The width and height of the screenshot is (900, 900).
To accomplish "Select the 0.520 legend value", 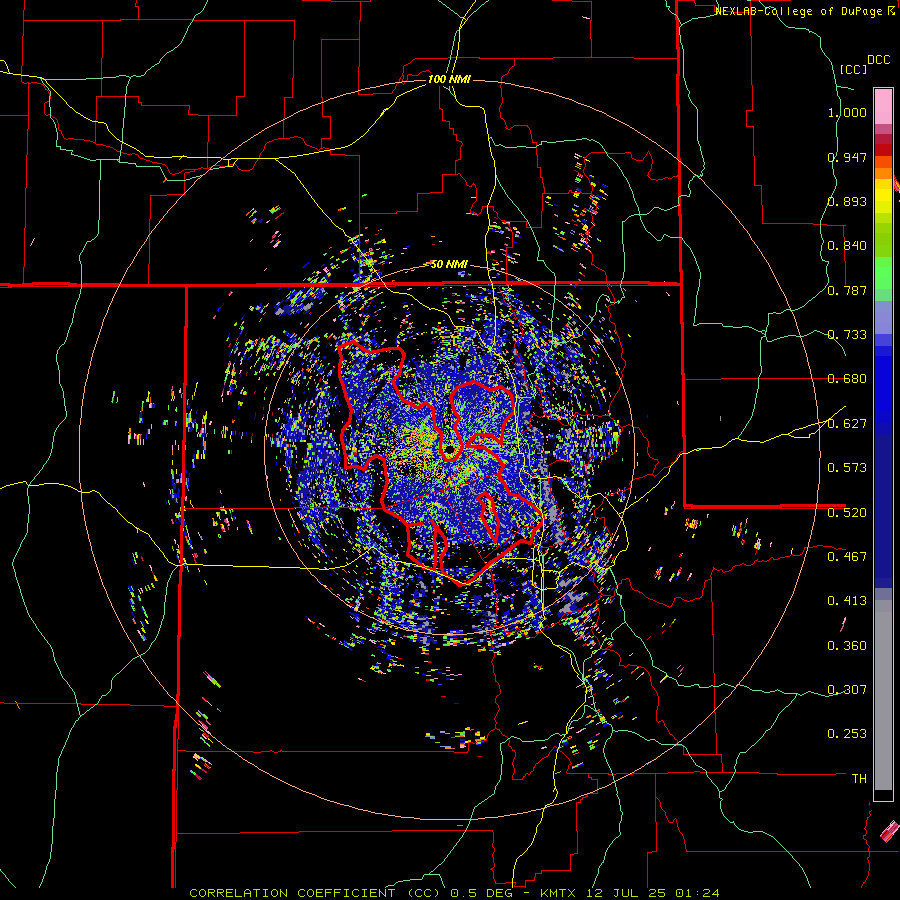I will pyautogui.click(x=847, y=513).
